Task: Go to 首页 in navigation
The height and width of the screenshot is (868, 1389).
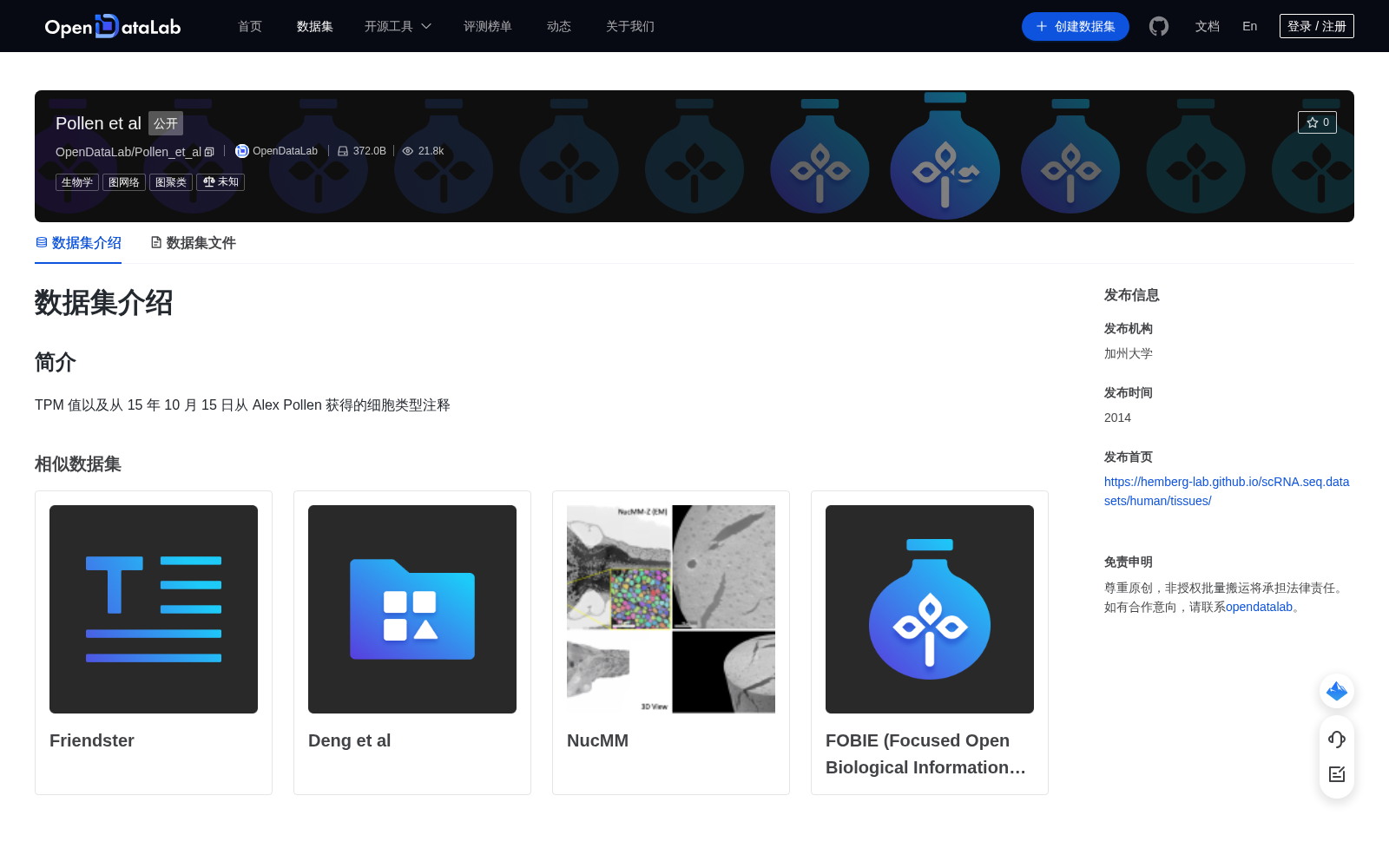Action: tap(250, 26)
